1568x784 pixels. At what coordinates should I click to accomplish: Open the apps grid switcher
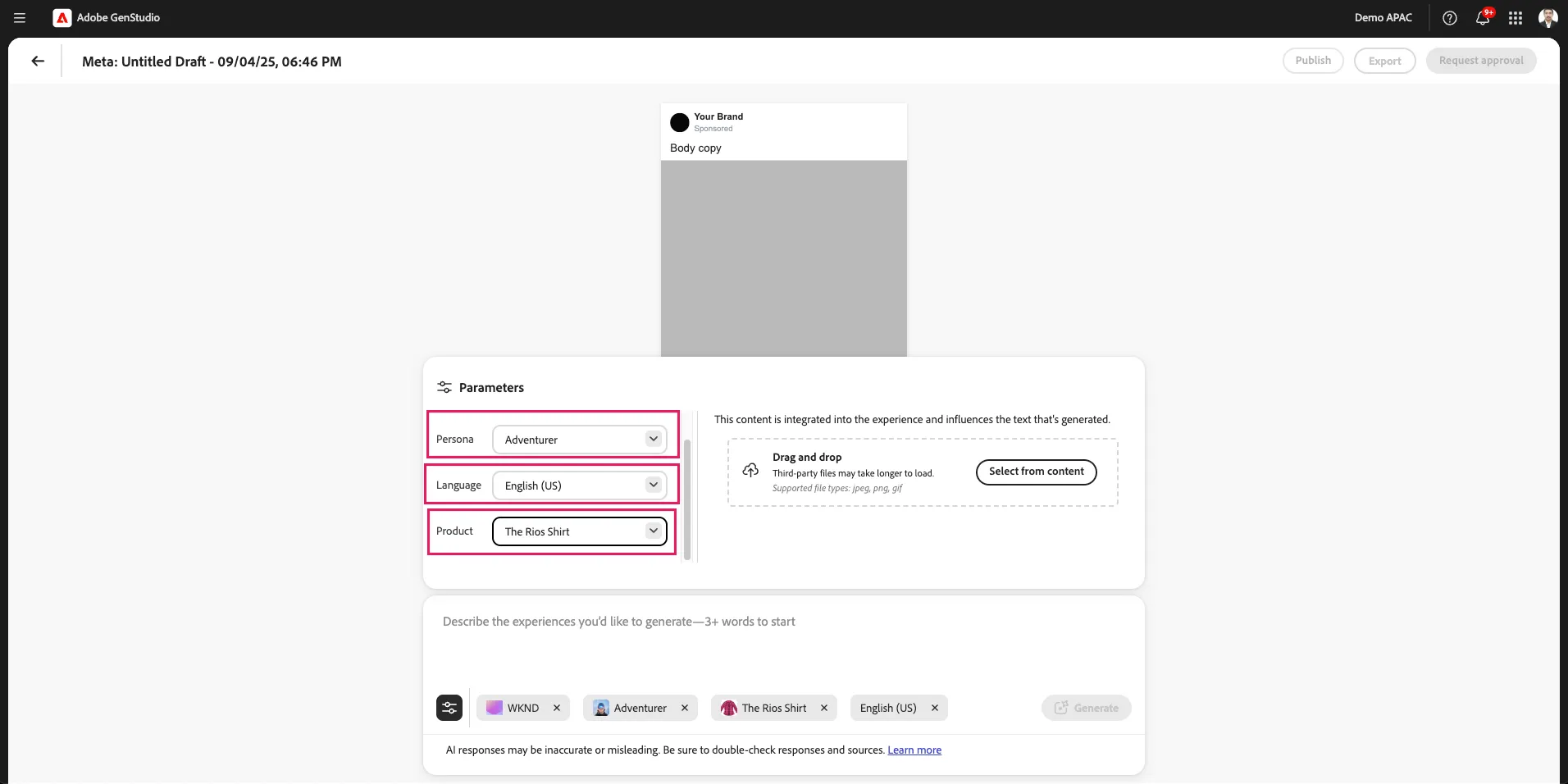(1516, 17)
